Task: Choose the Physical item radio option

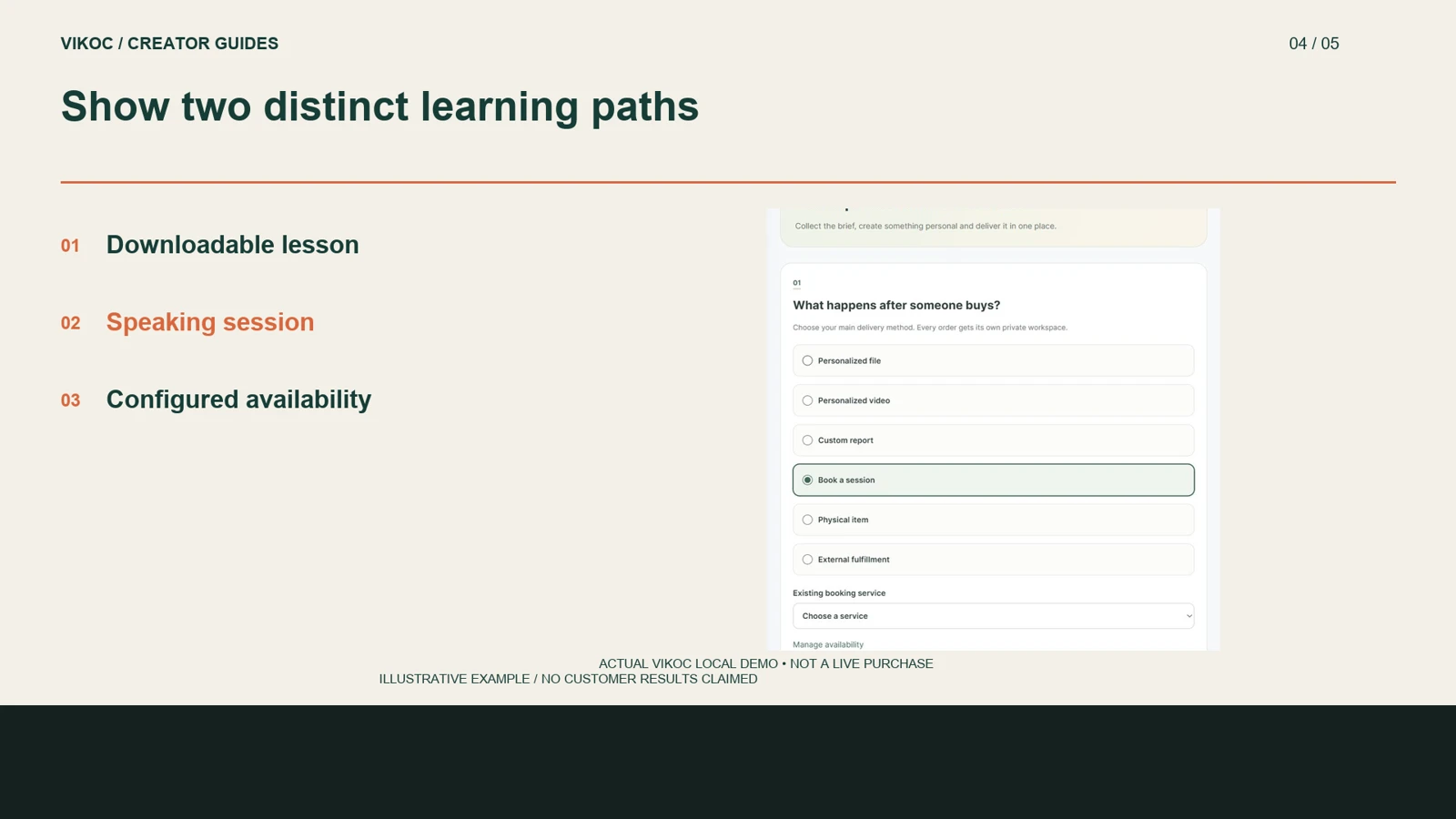Action: point(993,520)
